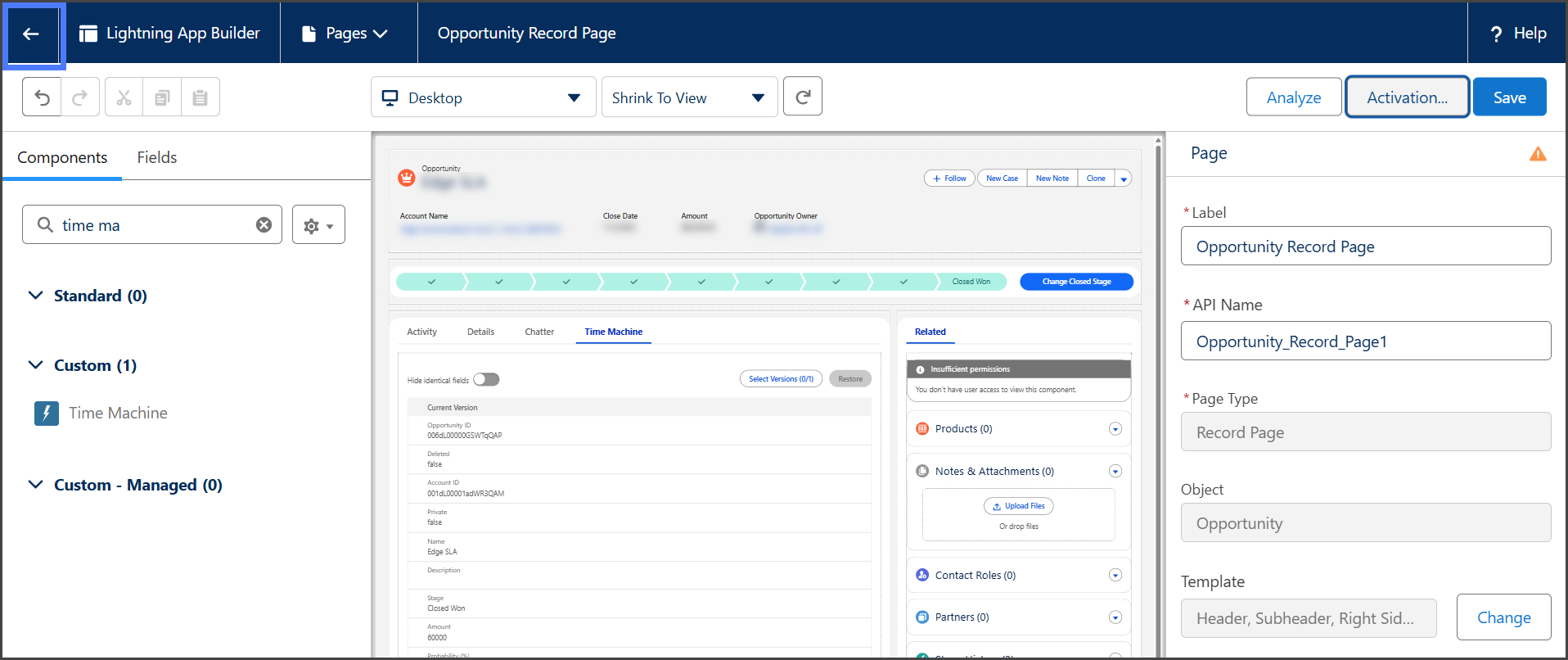Click the back arrow icon

pos(31,34)
